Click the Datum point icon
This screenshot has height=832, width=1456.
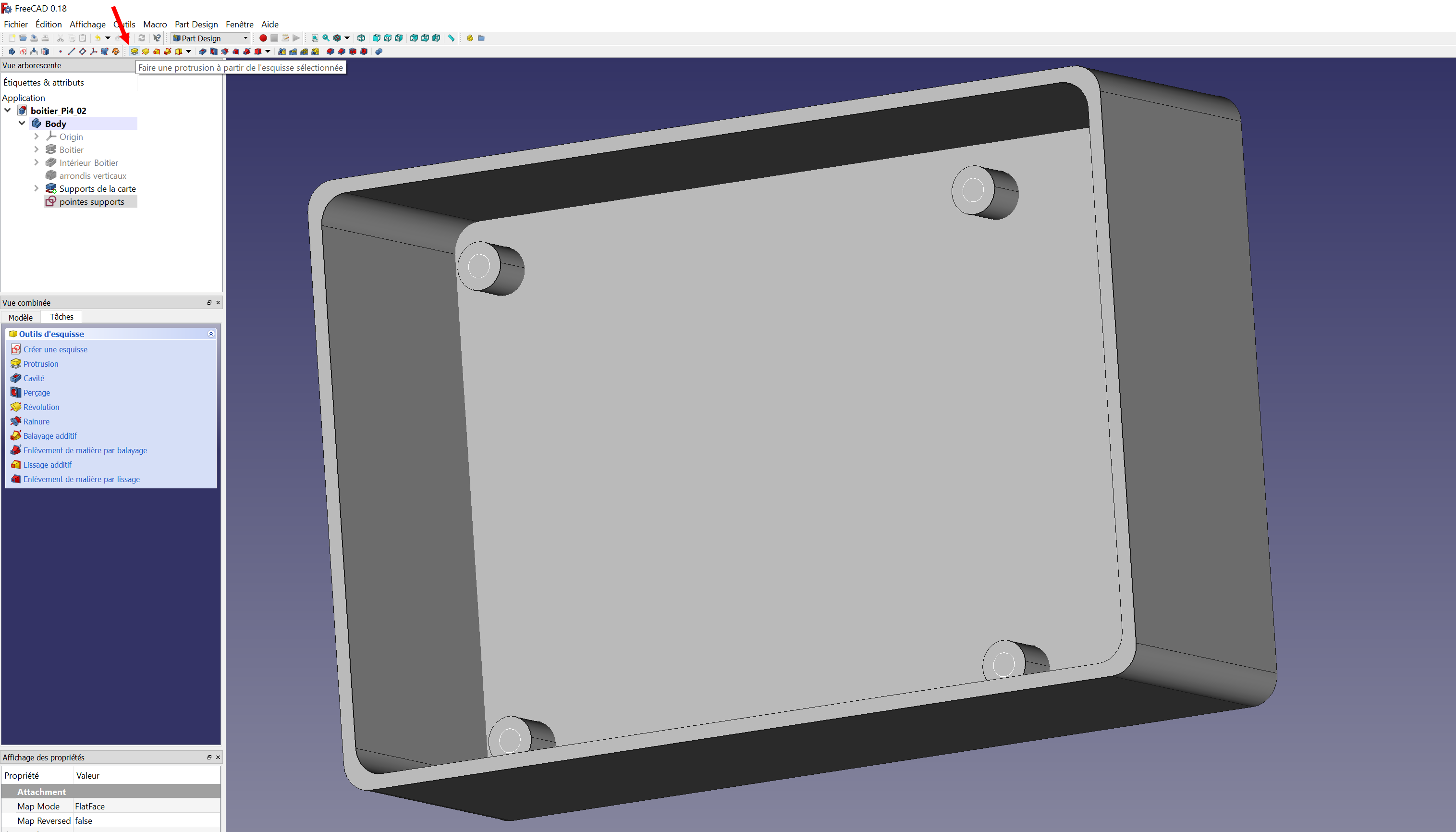61,51
